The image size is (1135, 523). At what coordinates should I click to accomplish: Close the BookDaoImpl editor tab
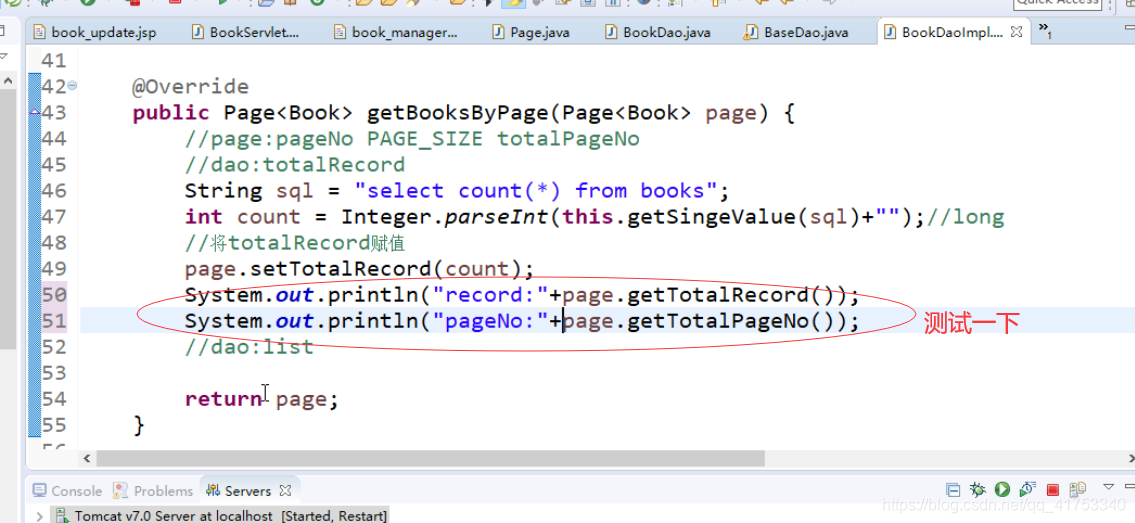coord(1016,33)
